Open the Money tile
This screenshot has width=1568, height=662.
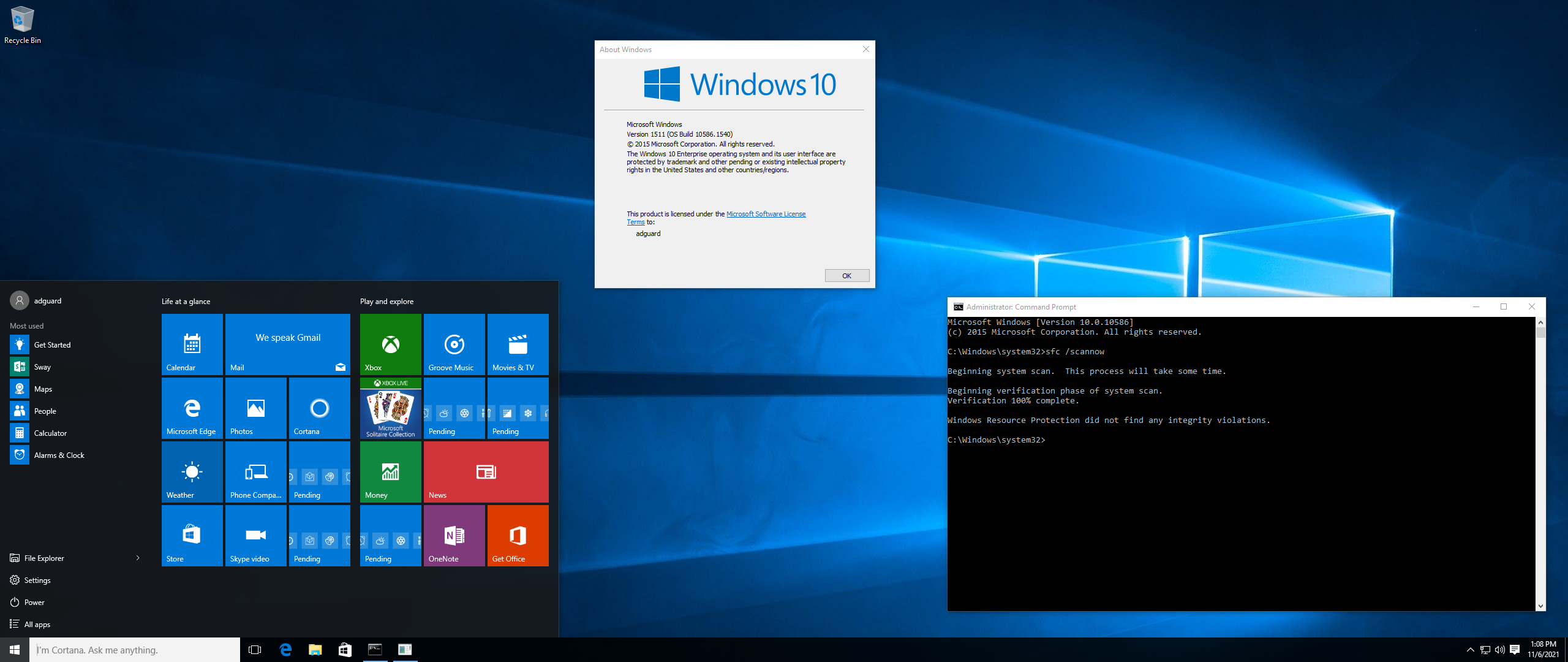point(391,472)
